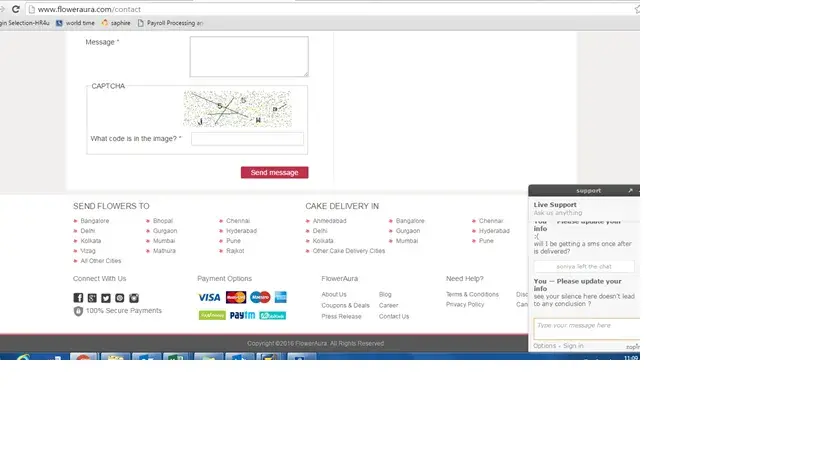
Task: Open the Bhopal flowers link
Action: pyautogui.click(x=163, y=221)
